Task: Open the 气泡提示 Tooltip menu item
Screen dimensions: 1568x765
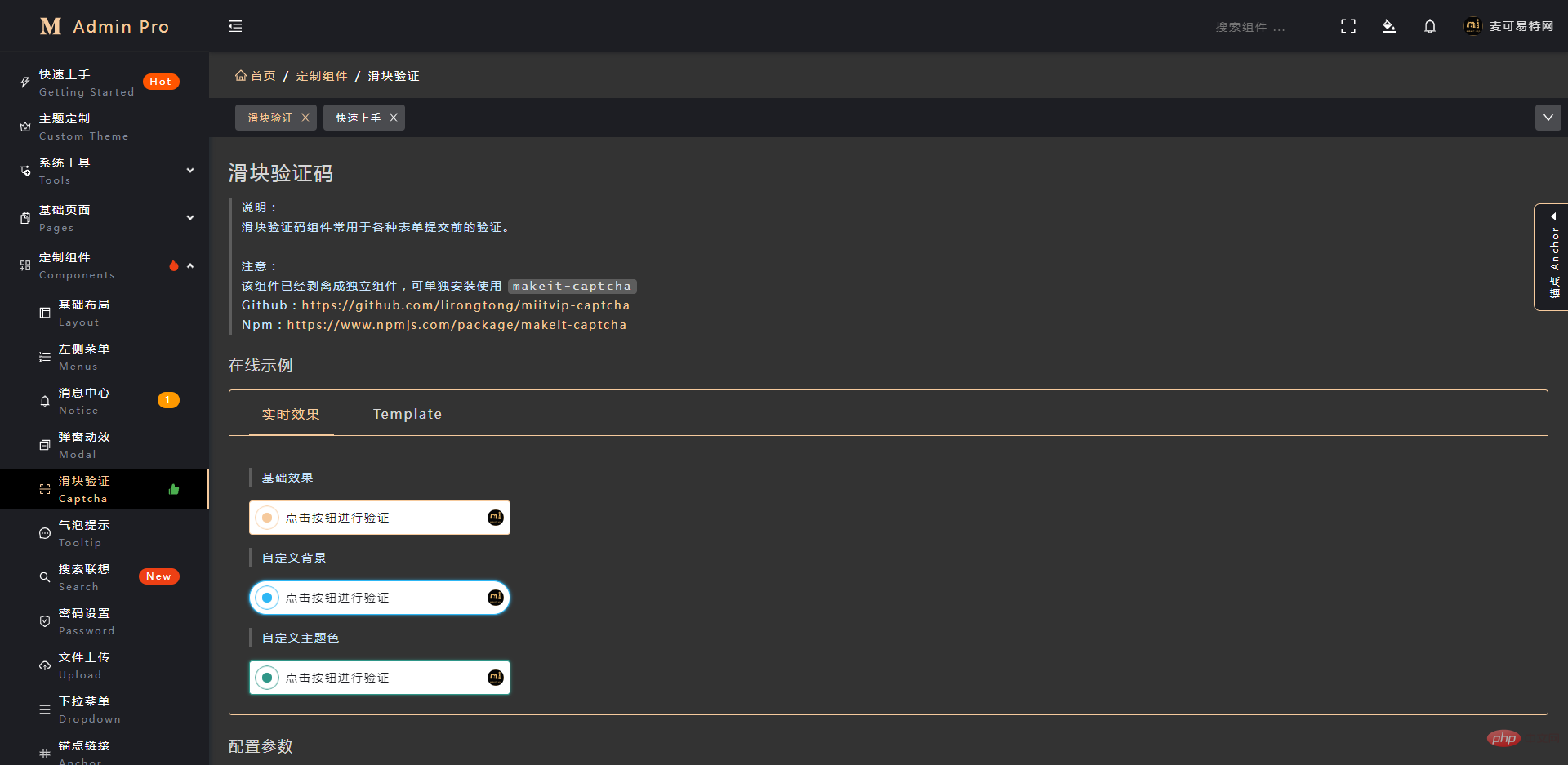Action: pos(105,533)
